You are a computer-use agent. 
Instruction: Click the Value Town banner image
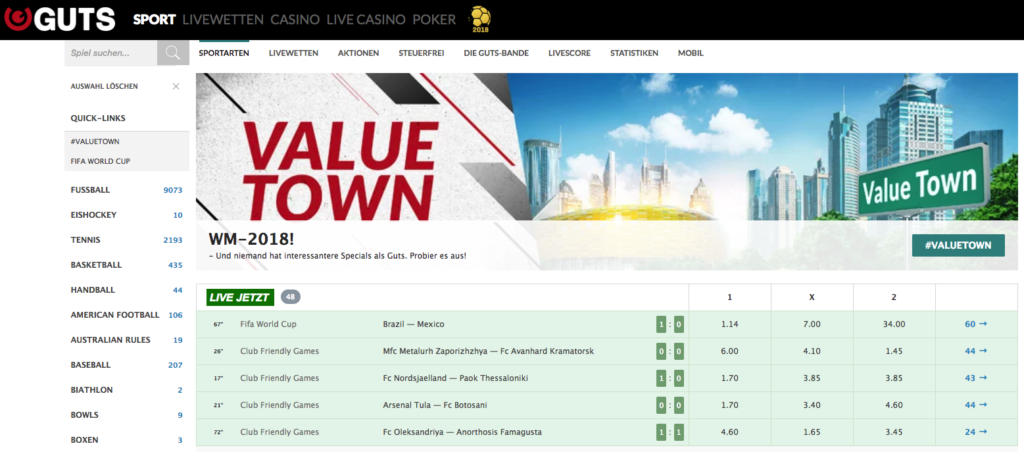(607, 171)
